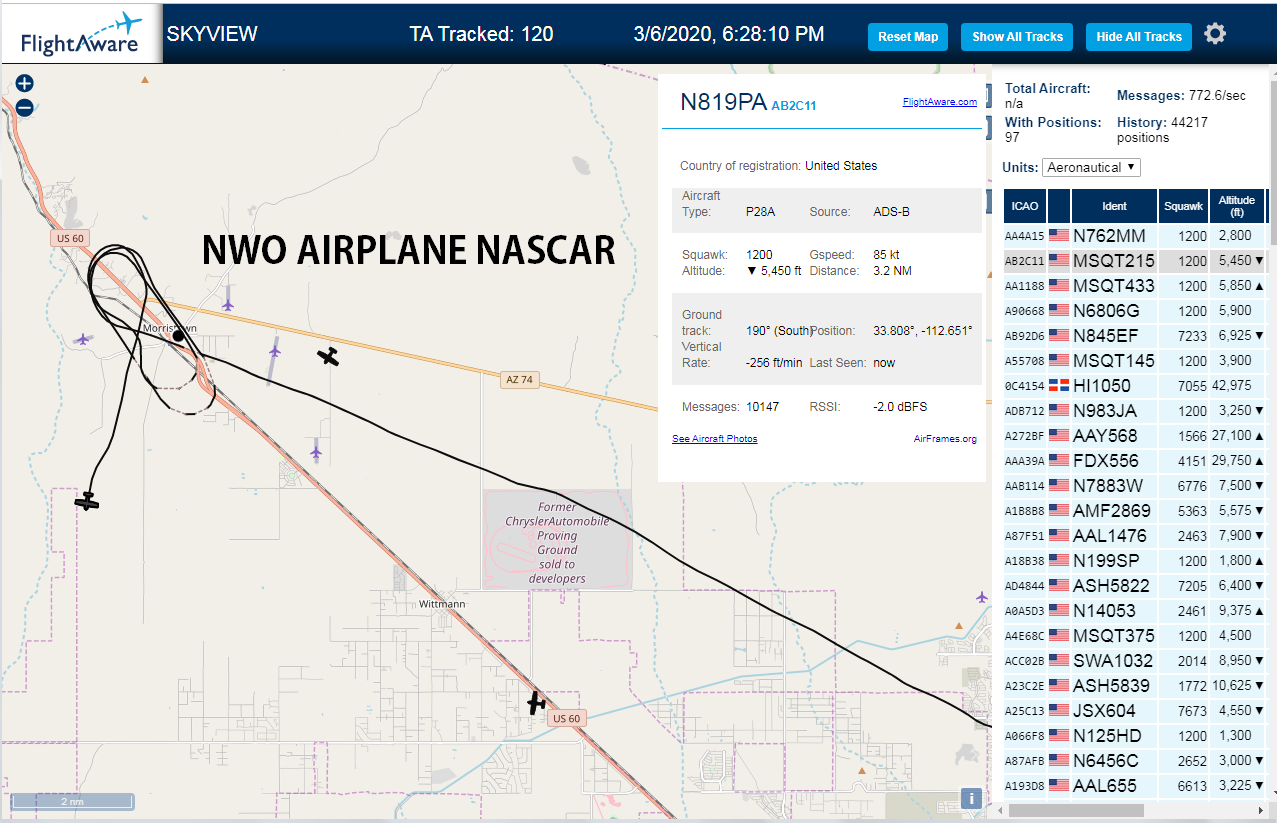Select MSQT215 in aircraft list
This screenshot has height=823, width=1277.
tap(1135, 261)
